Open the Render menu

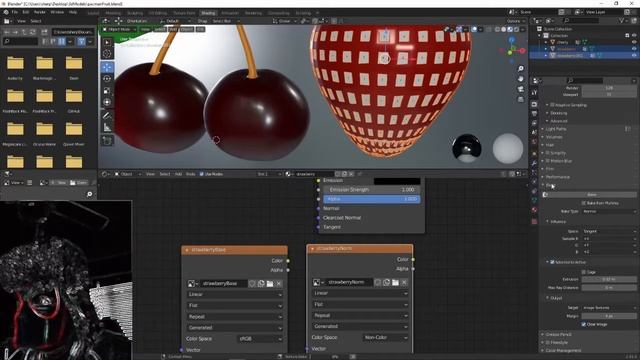[40, 12]
